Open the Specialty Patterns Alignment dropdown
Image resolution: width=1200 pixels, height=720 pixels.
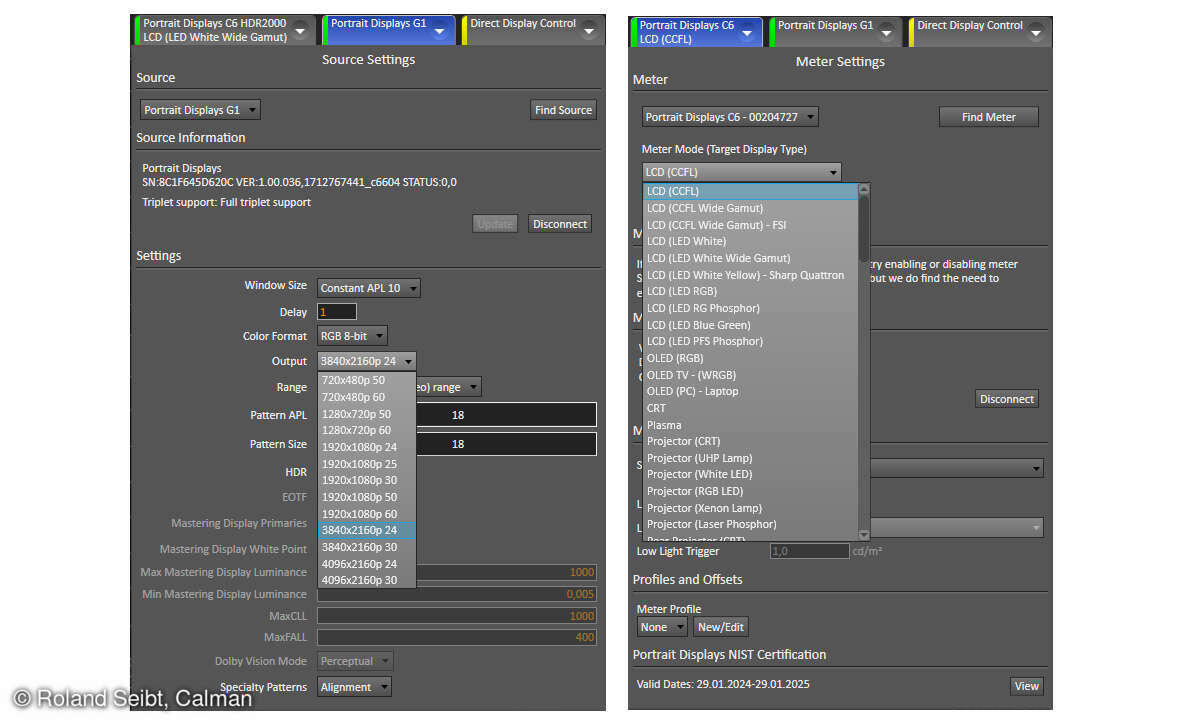(x=354, y=687)
